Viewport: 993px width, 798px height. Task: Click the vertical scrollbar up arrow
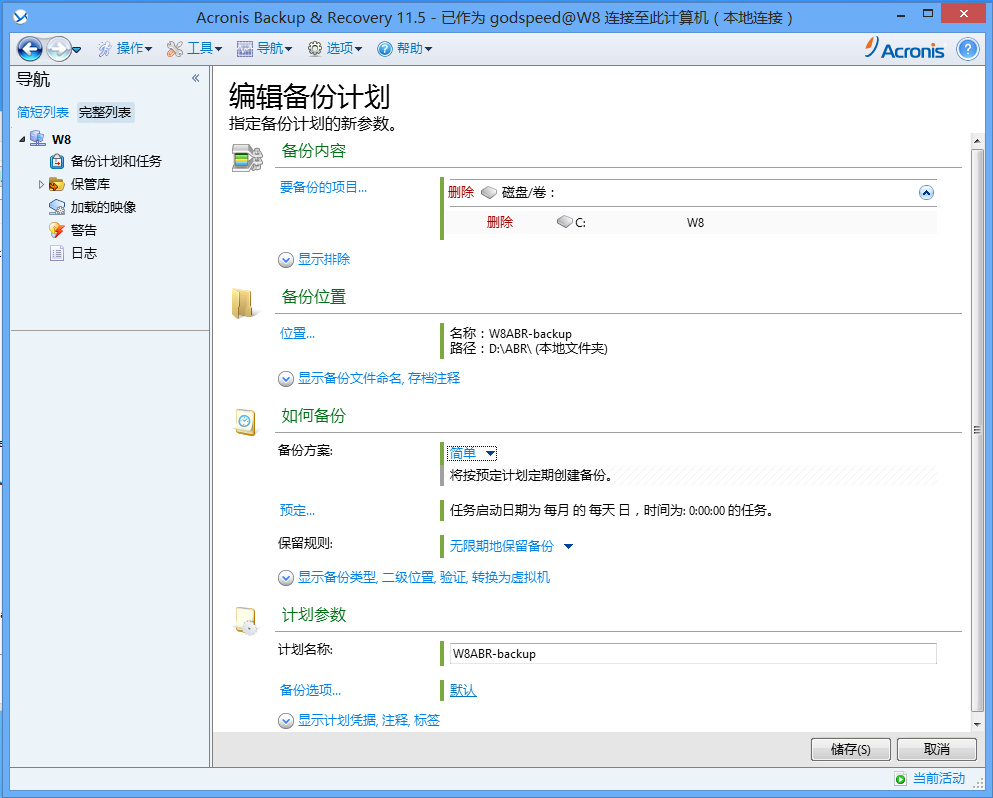tap(977, 141)
